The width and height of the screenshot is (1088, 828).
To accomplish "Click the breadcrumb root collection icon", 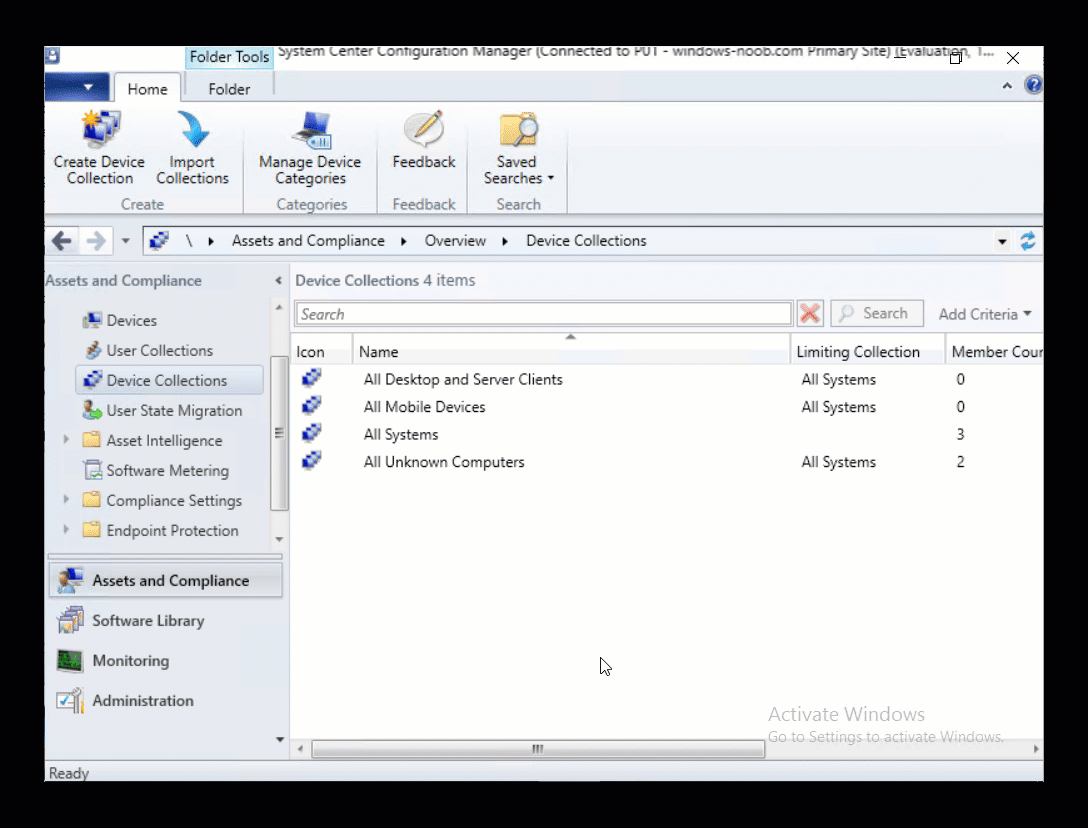I will (159, 241).
